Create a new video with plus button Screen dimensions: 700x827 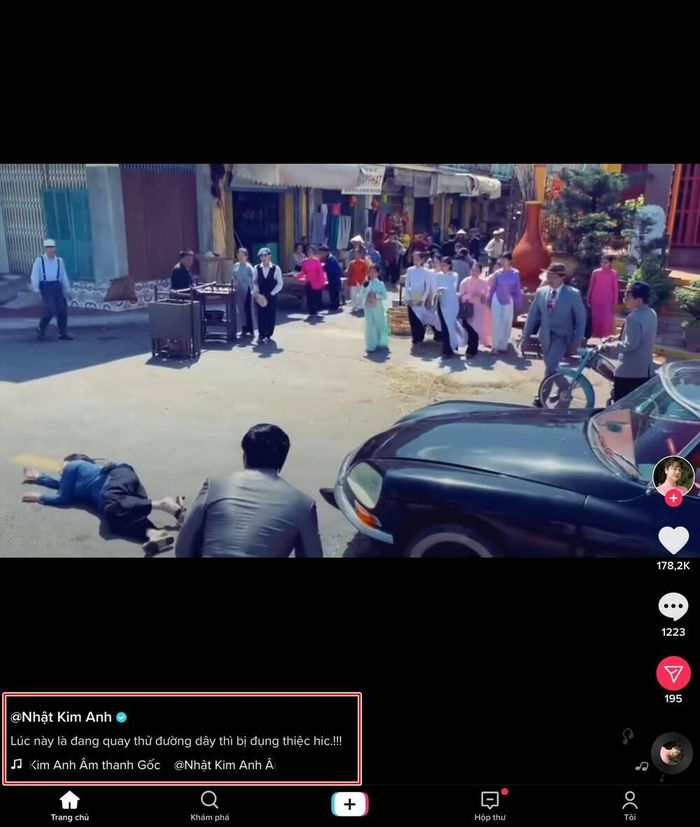(x=350, y=804)
